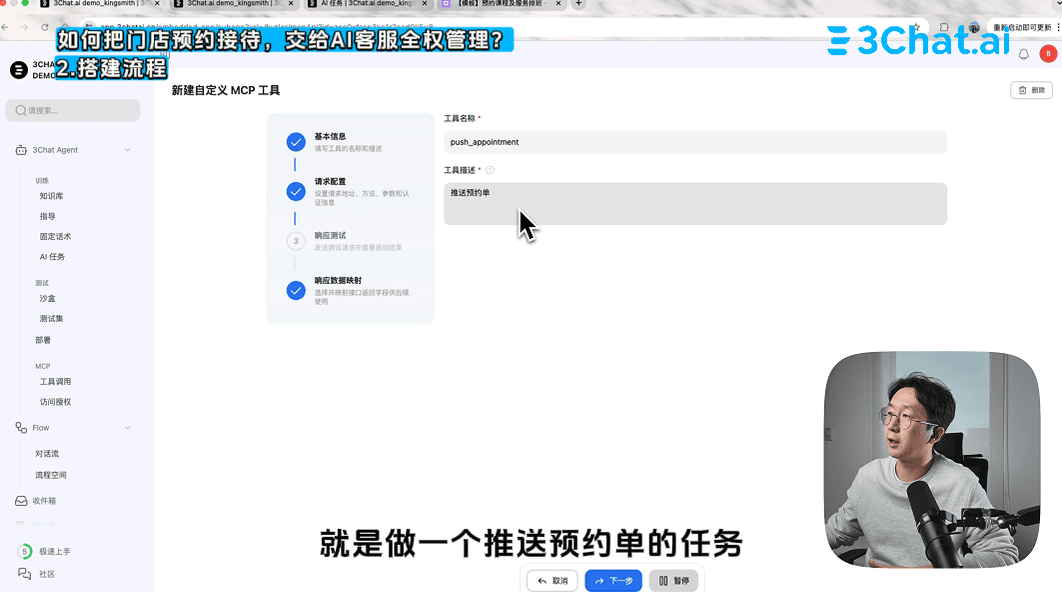Collapse the Flow section chevron

pos(127,427)
